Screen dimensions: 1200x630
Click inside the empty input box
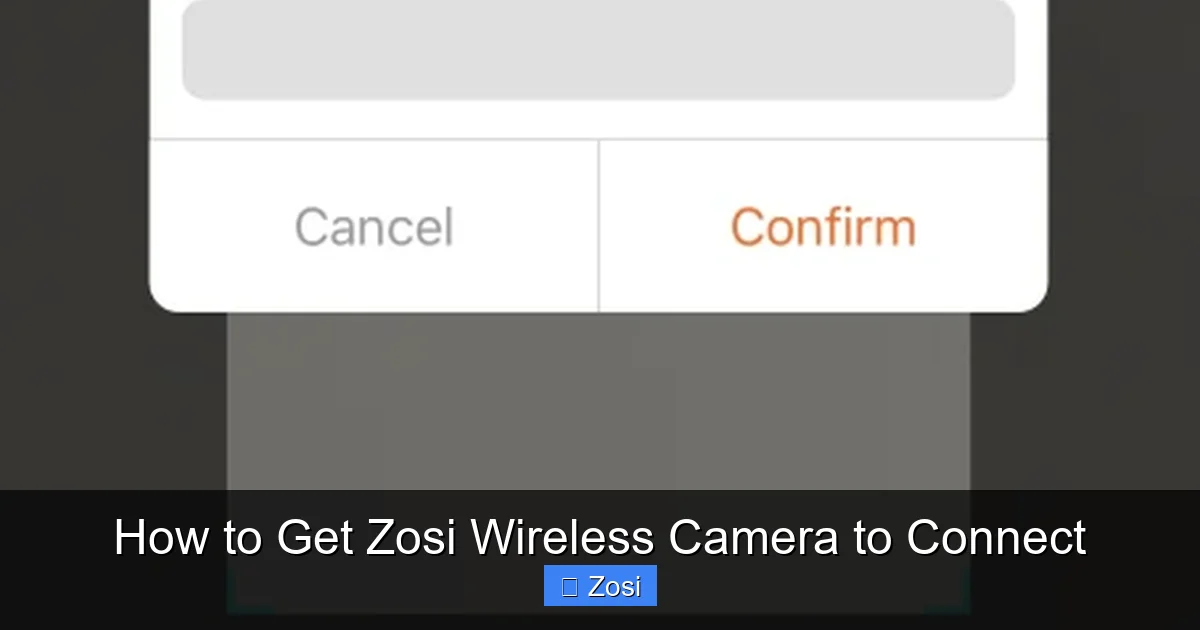pos(598,48)
